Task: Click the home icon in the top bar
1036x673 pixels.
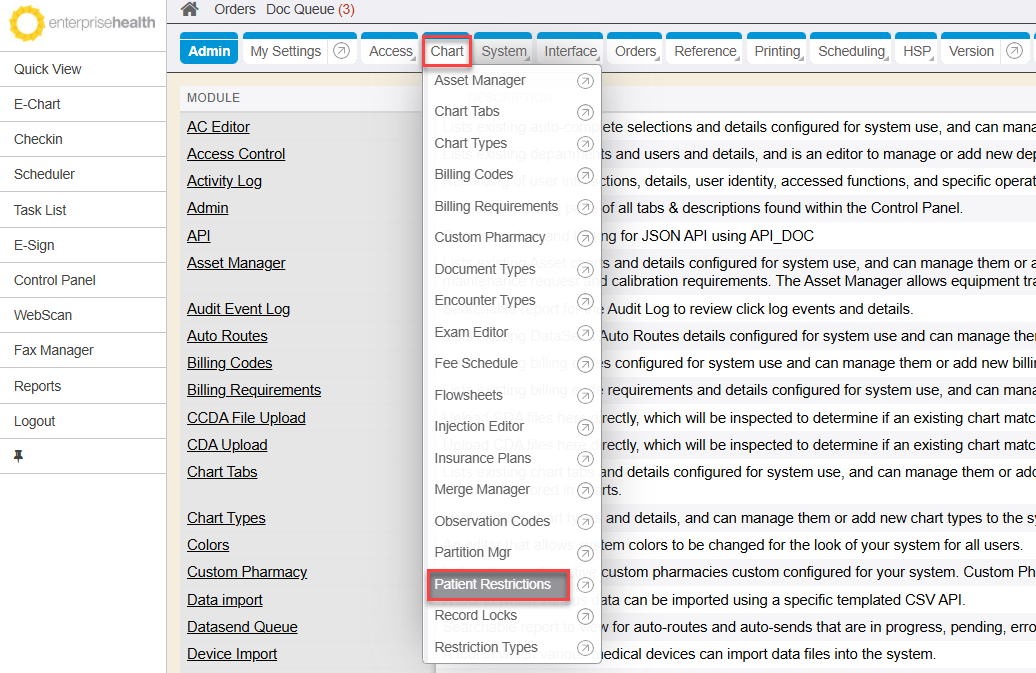Action: [189, 9]
